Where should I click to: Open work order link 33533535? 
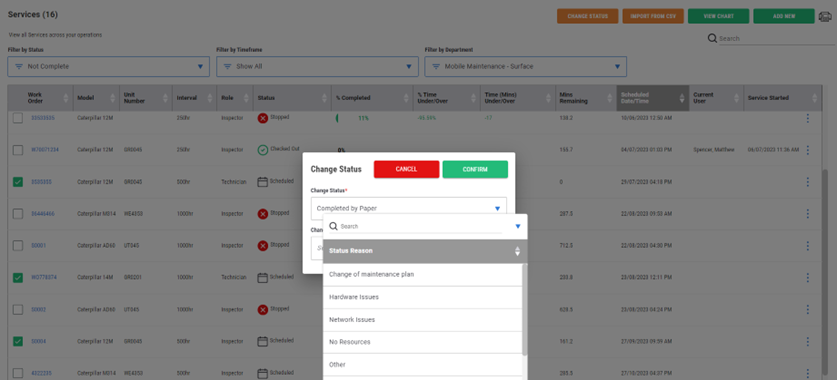pyautogui.click(x=42, y=118)
